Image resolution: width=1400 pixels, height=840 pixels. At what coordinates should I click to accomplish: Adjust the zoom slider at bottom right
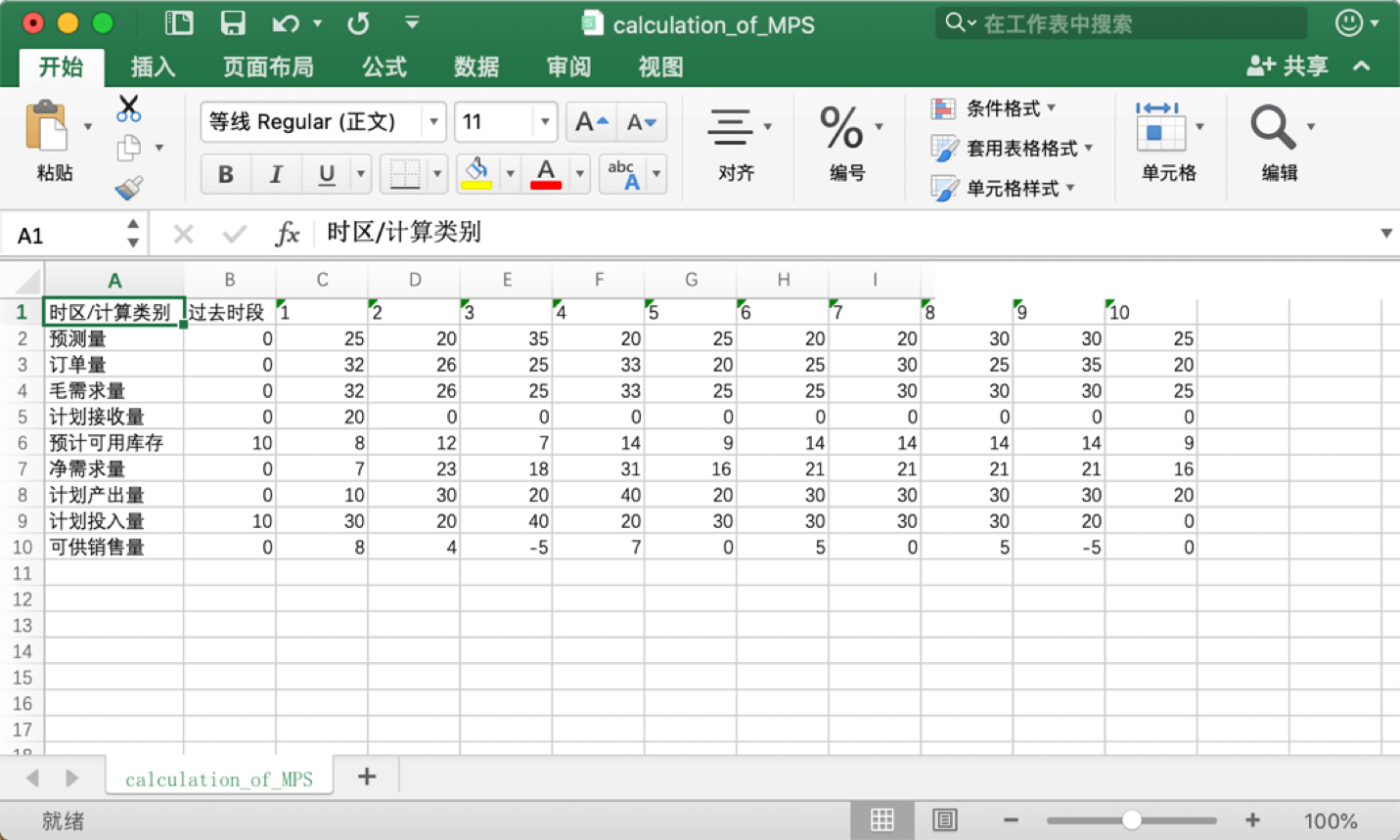click(1132, 821)
